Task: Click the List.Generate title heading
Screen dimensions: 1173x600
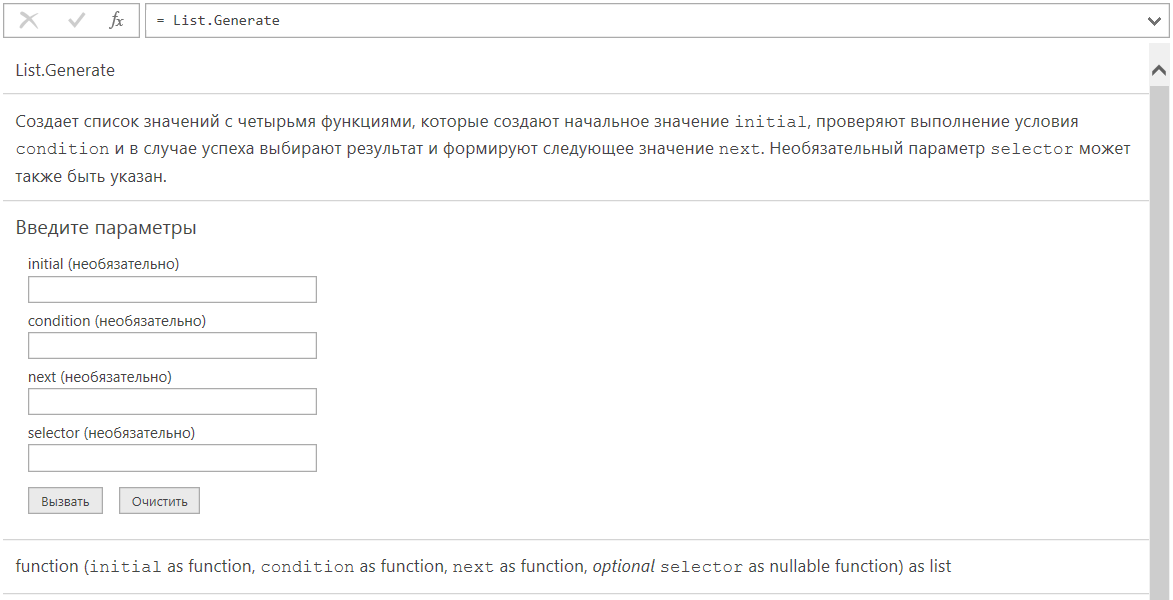Action: click(x=66, y=70)
